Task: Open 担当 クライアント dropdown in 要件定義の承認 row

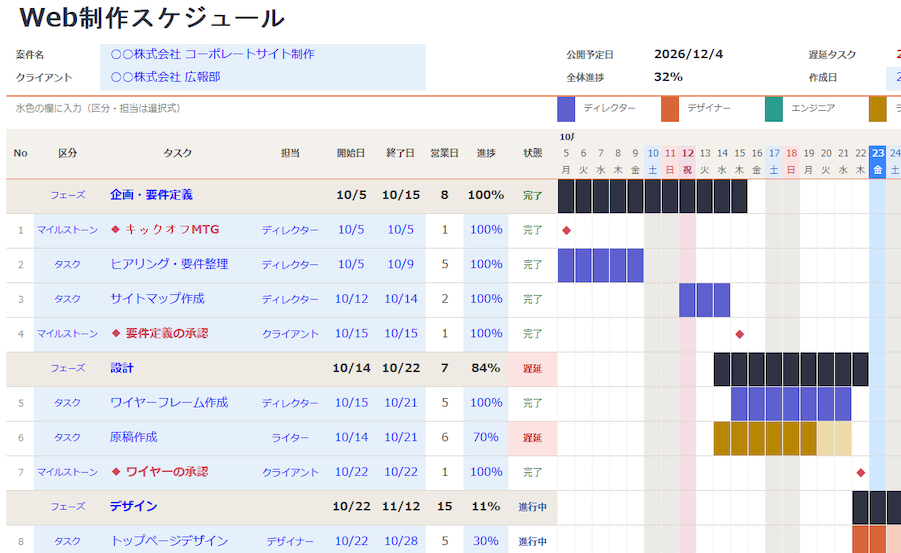Action: (x=290, y=334)
